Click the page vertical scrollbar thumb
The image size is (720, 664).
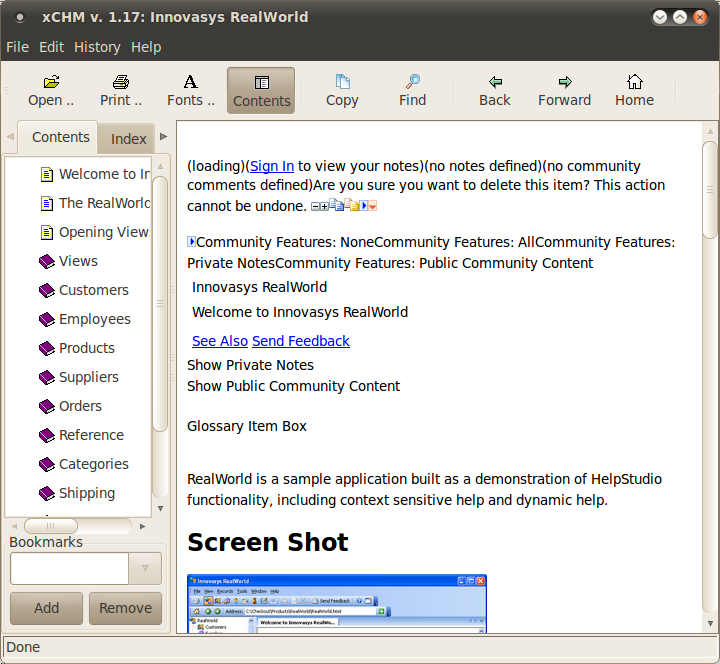[710, 190]
